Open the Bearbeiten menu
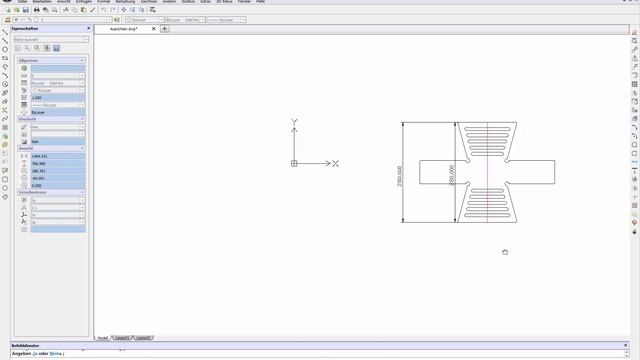Image resolution: width=640 pixels, height=360 pixels. pos(42,2)
